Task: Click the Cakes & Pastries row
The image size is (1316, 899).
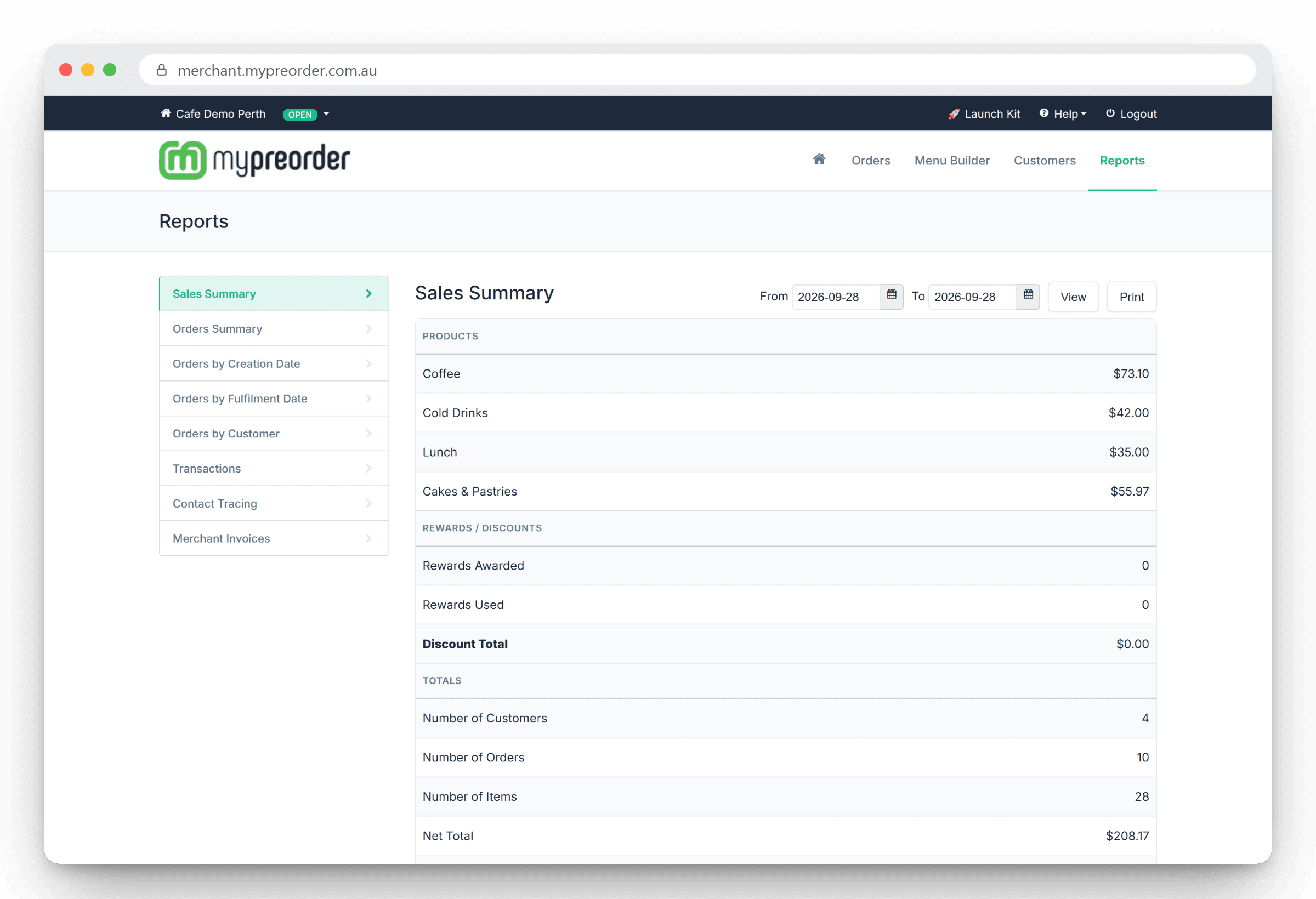Action: click(785, 491)
